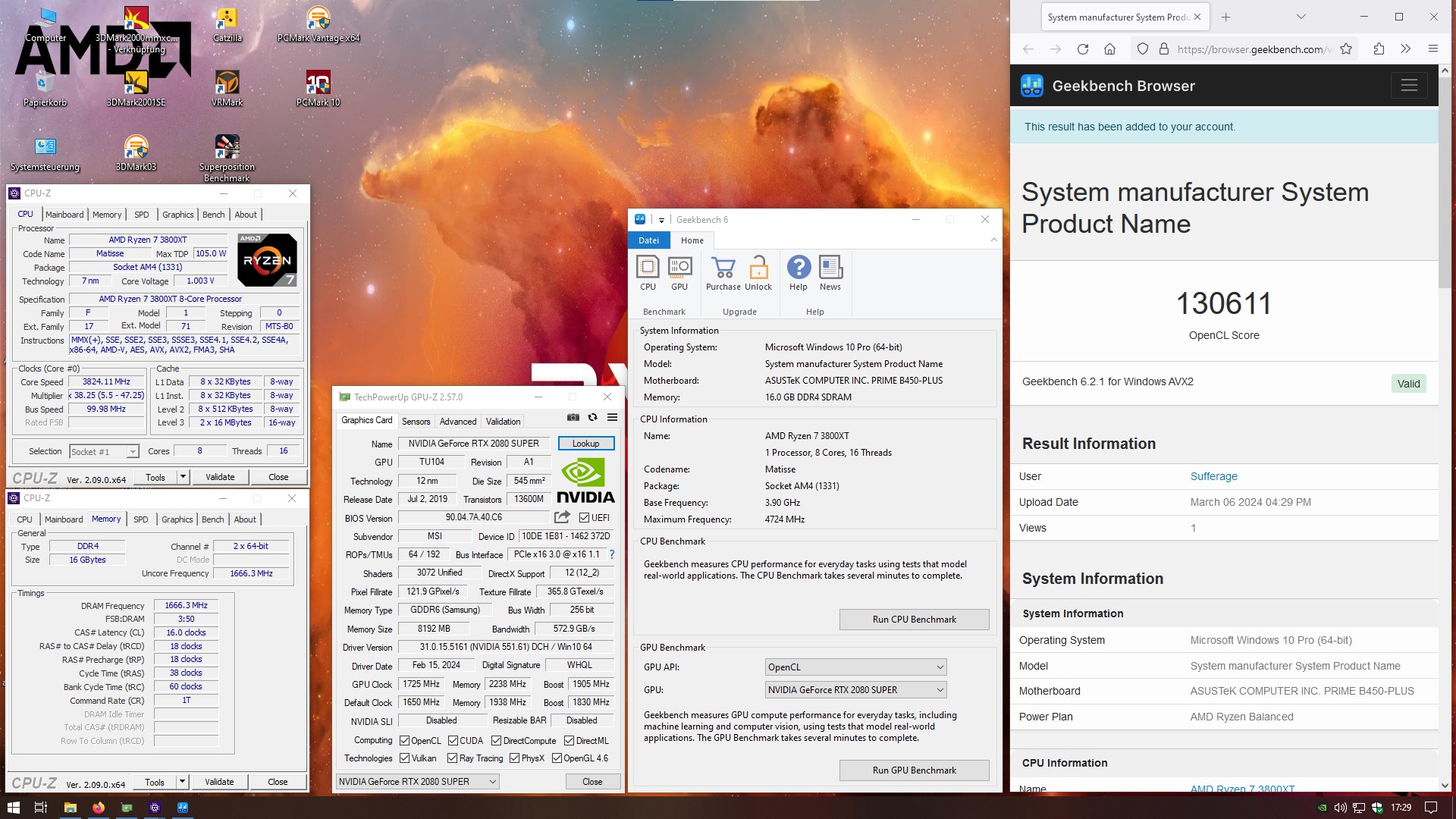Toggle the UEFI checkbox in GPU-Z

tap(584, 518)
